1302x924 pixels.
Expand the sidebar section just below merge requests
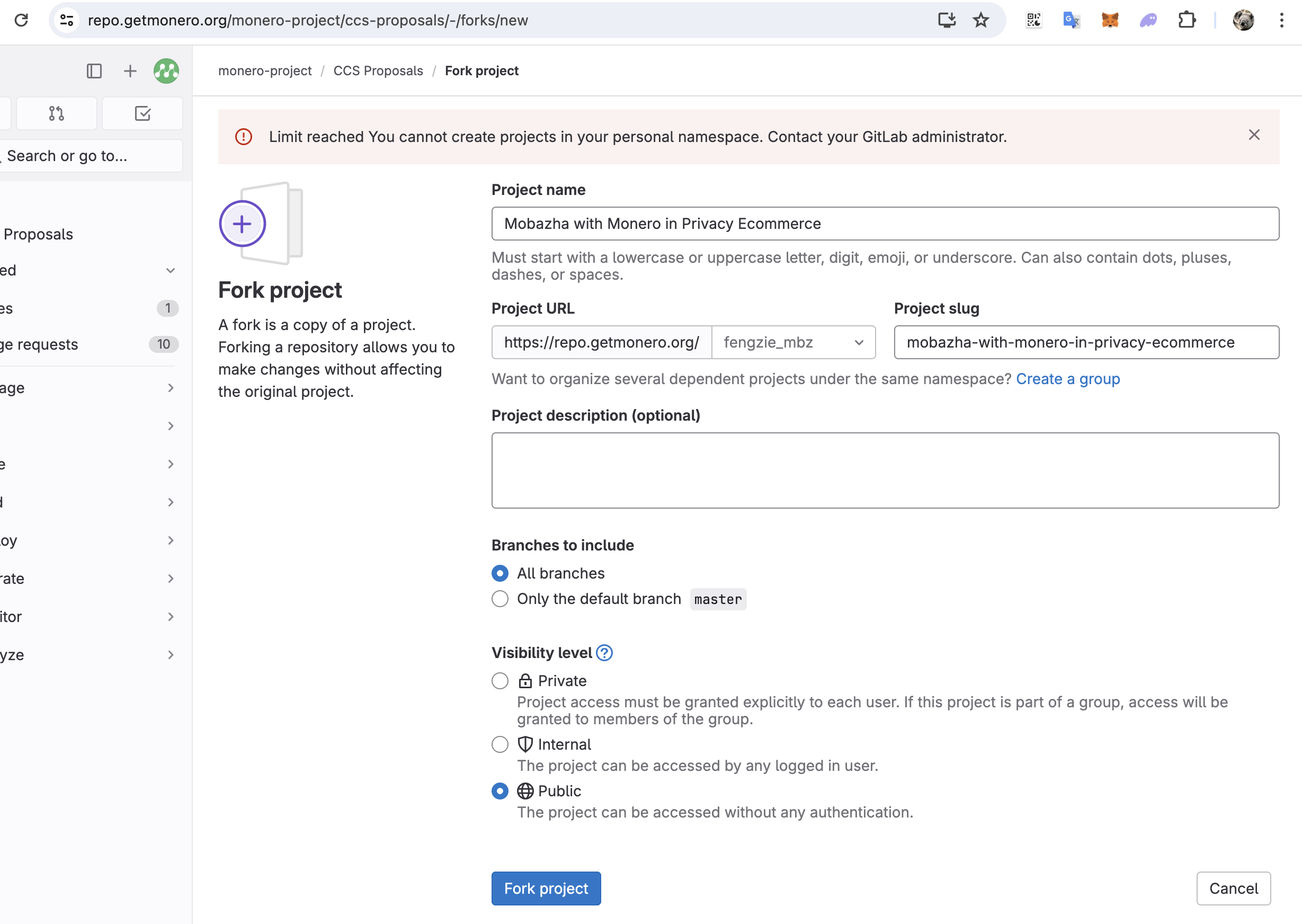point(170,388)
